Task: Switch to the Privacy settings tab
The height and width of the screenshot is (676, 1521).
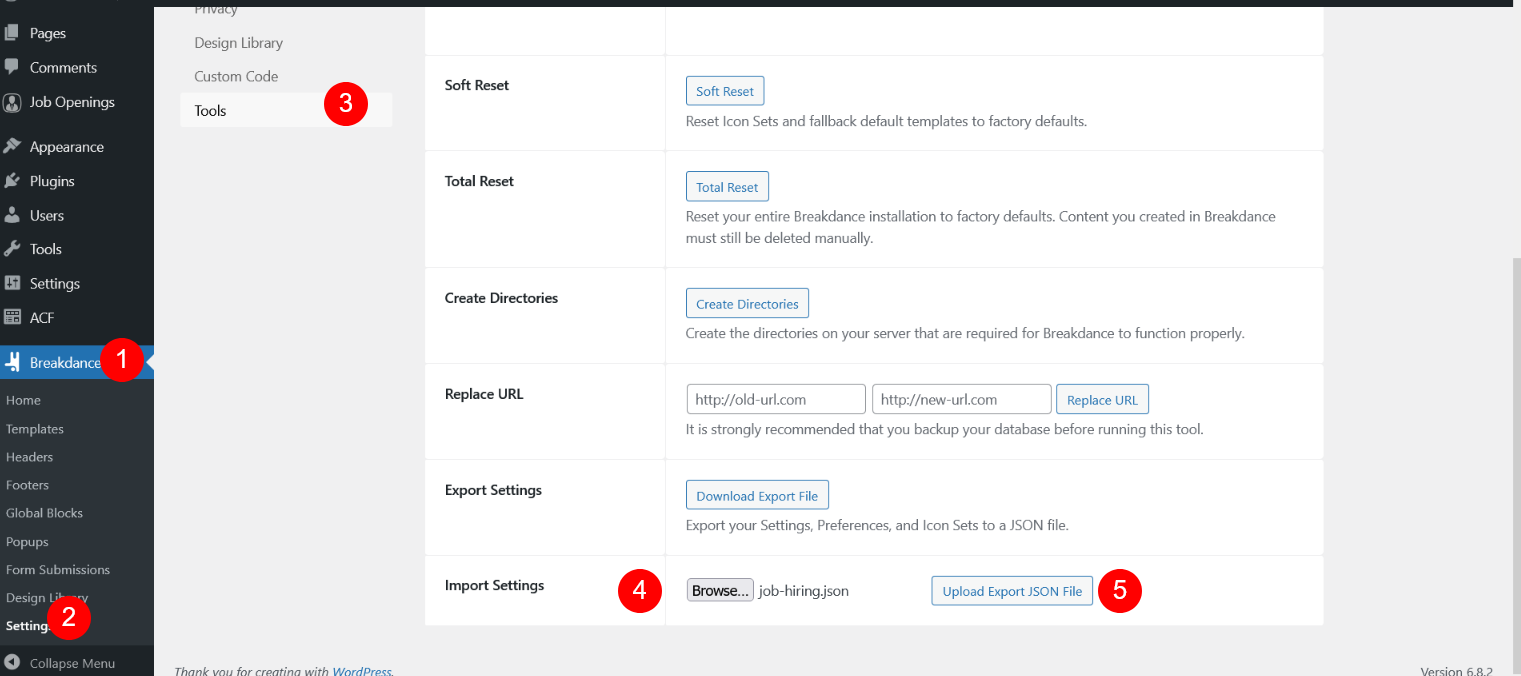Action: point(216,9)
